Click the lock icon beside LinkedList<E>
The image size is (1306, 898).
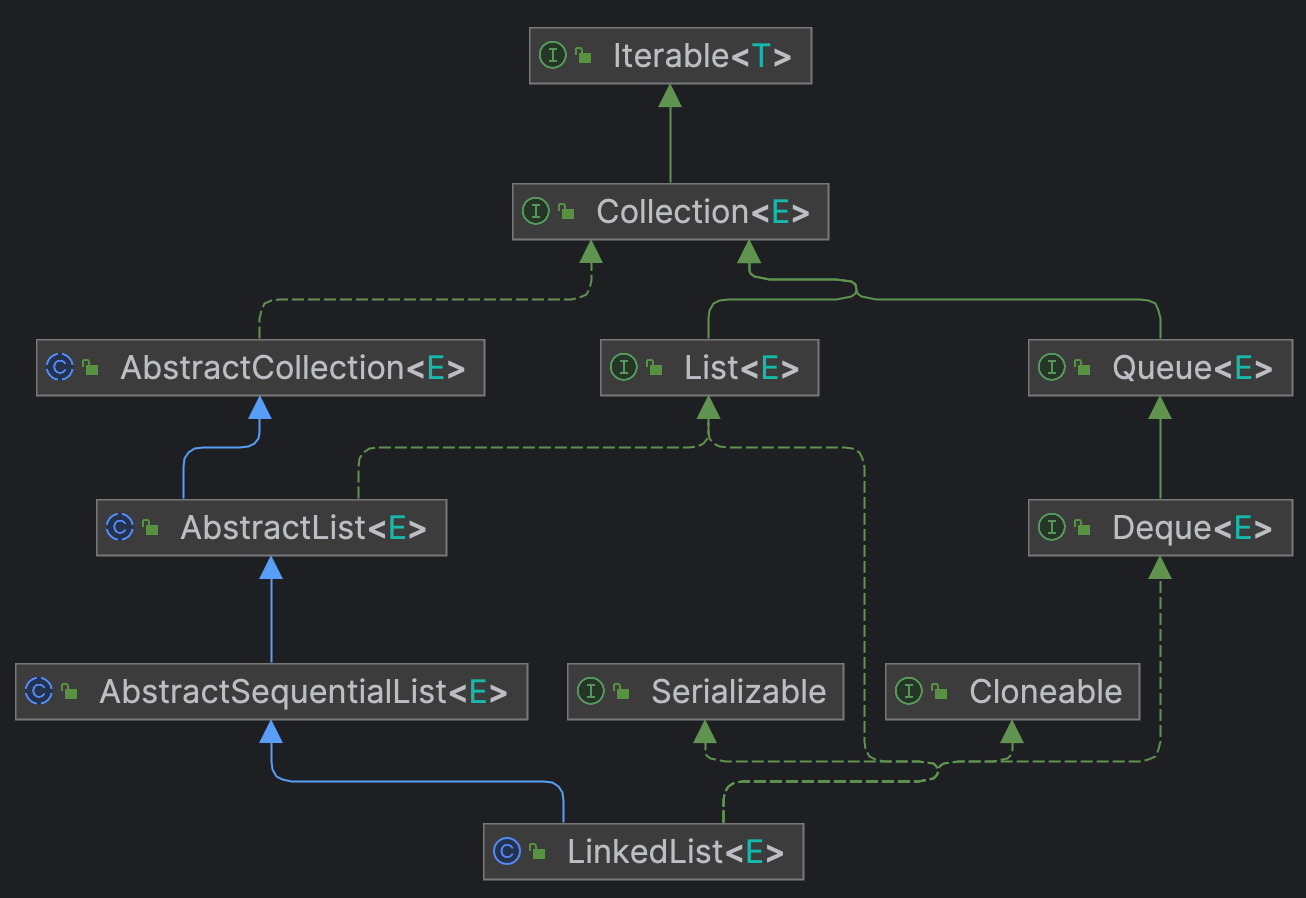[x=537, y=852]
